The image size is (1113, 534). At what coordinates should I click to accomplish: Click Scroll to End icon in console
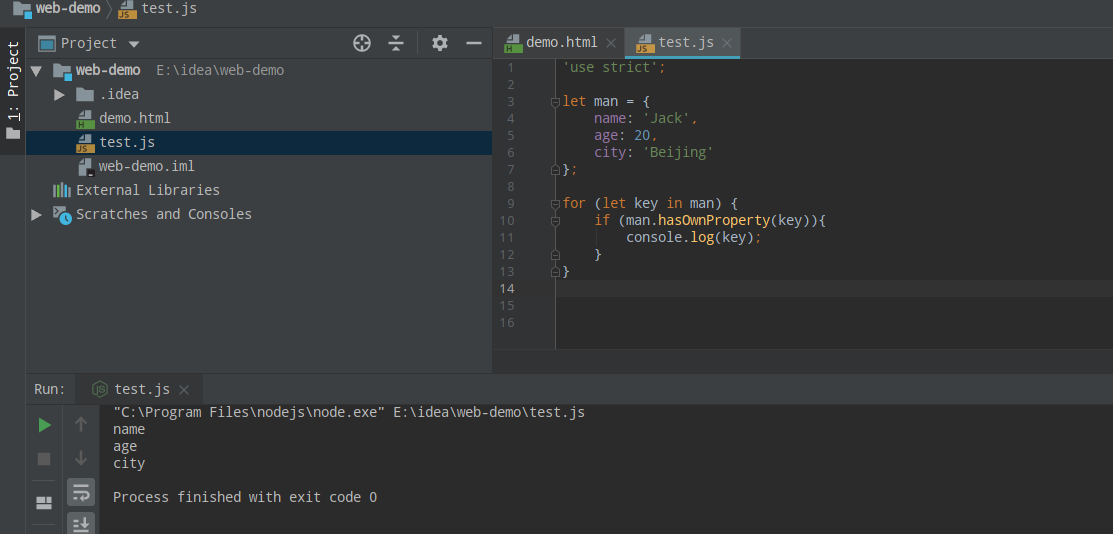[81, 524]
